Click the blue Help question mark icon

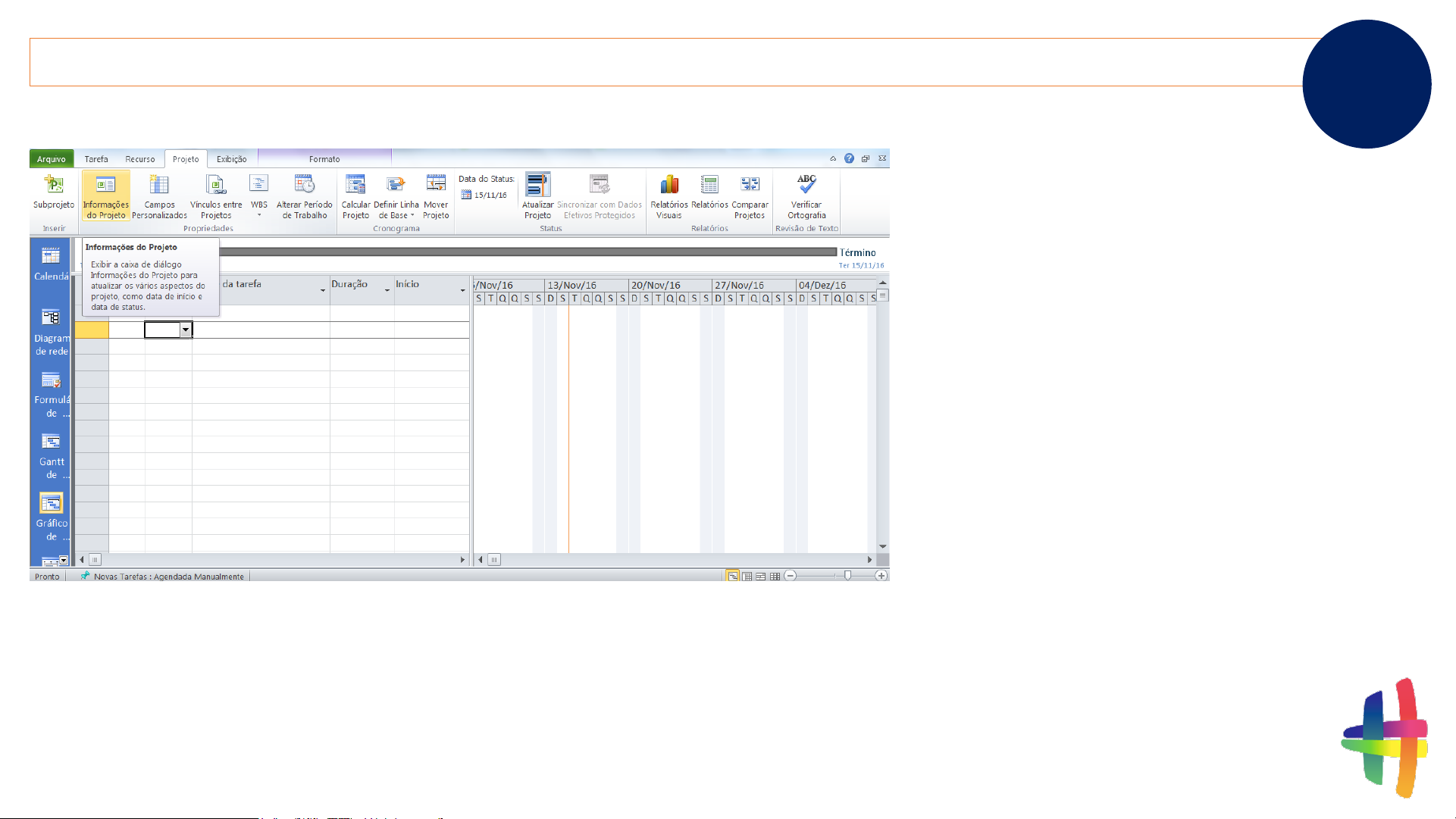(849, 158)
